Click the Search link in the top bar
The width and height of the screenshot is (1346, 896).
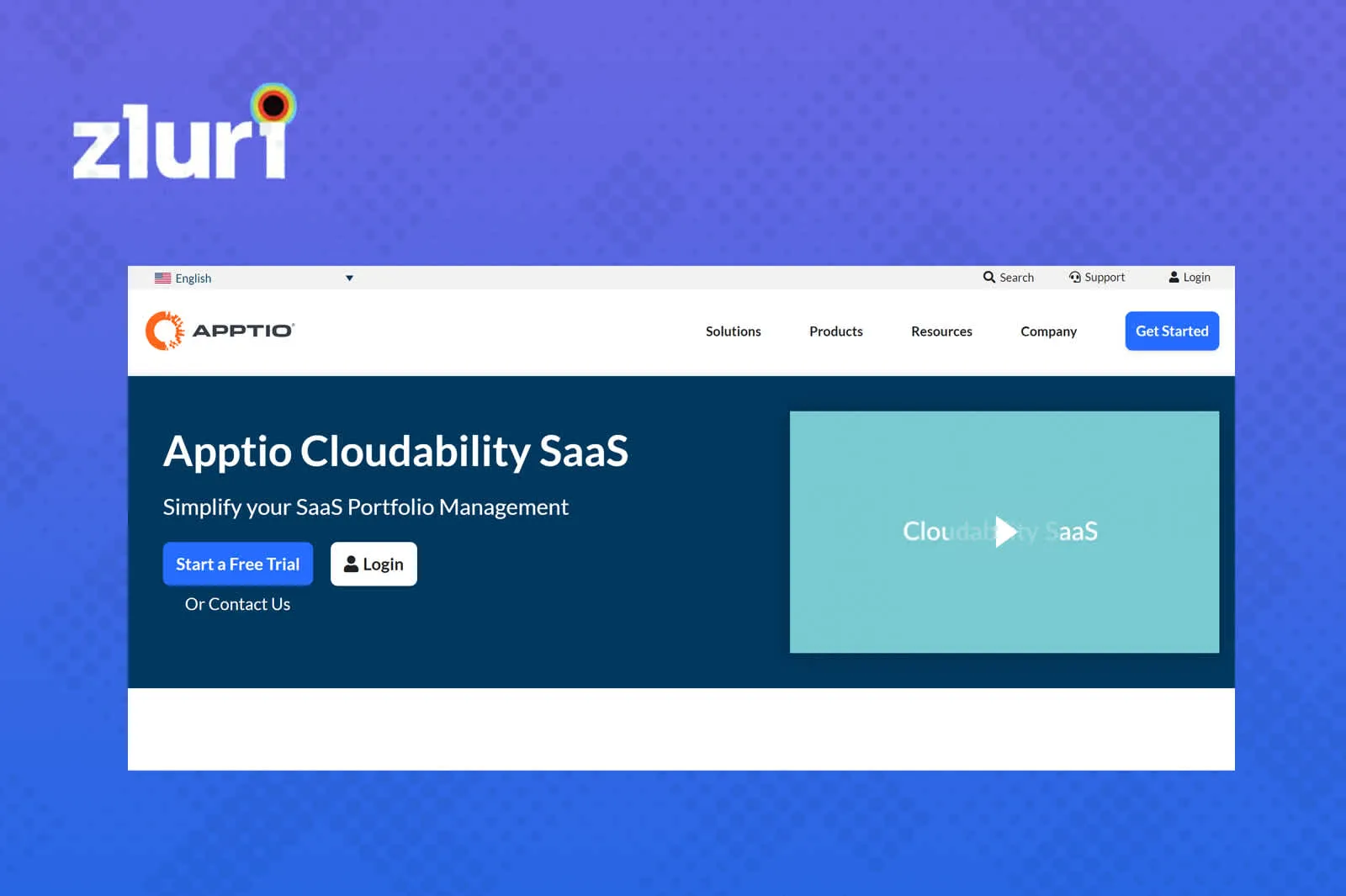click(x=1009, y=277)
